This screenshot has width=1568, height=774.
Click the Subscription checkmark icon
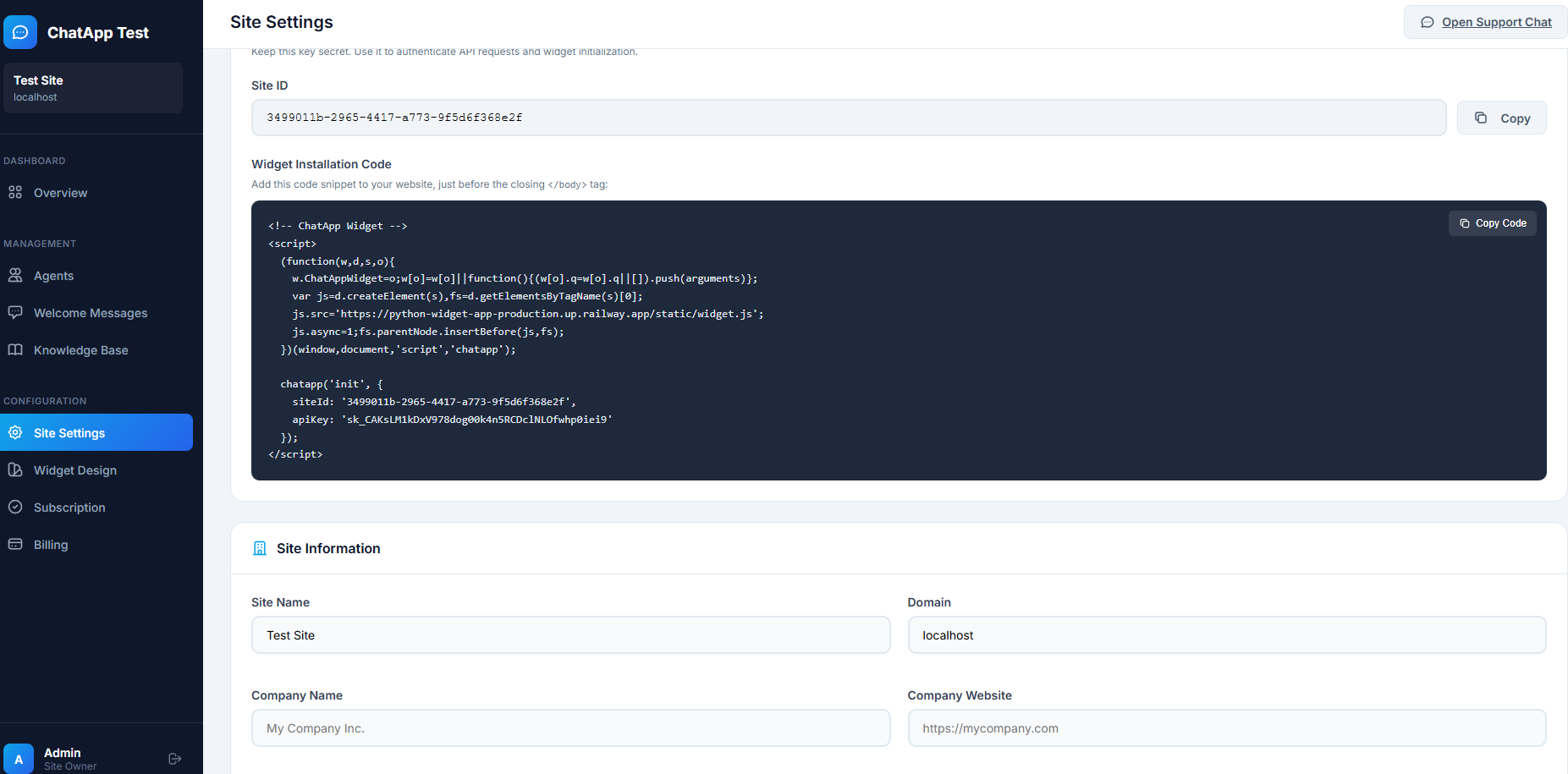(x=16, y=507)
